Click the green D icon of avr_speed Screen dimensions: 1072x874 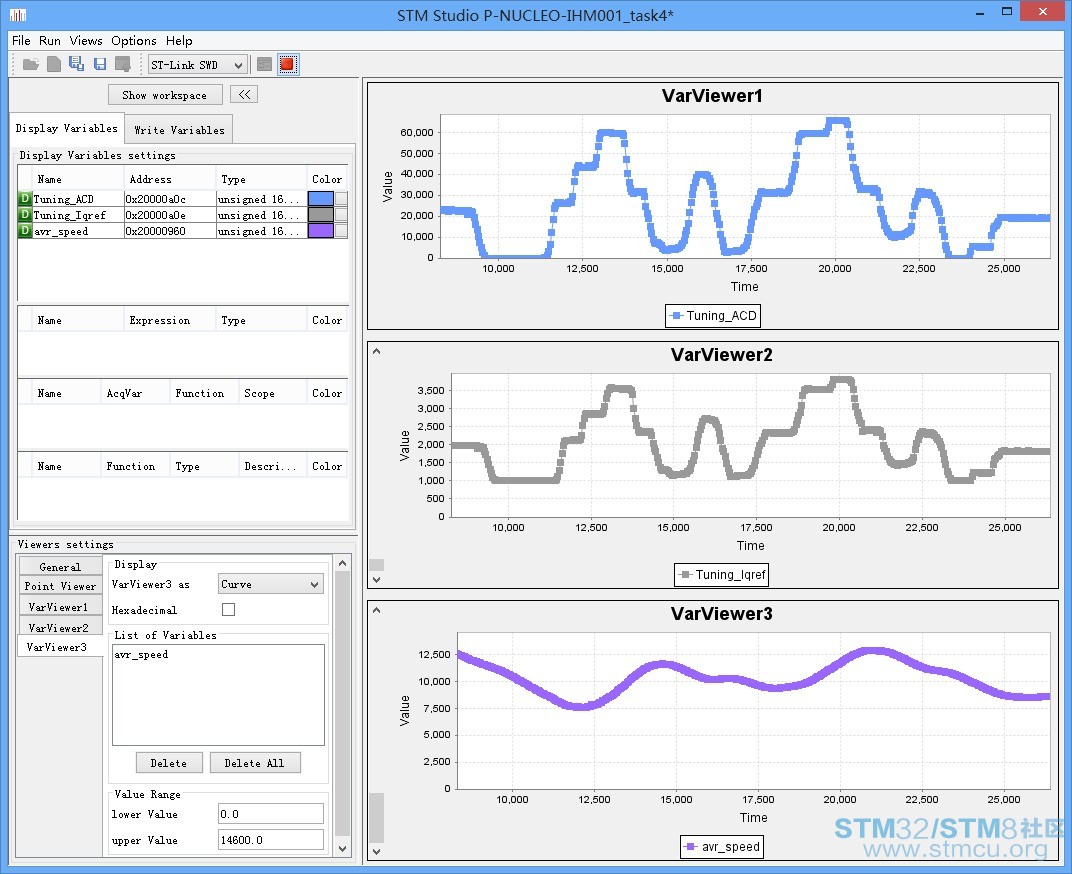pos(25,230)
